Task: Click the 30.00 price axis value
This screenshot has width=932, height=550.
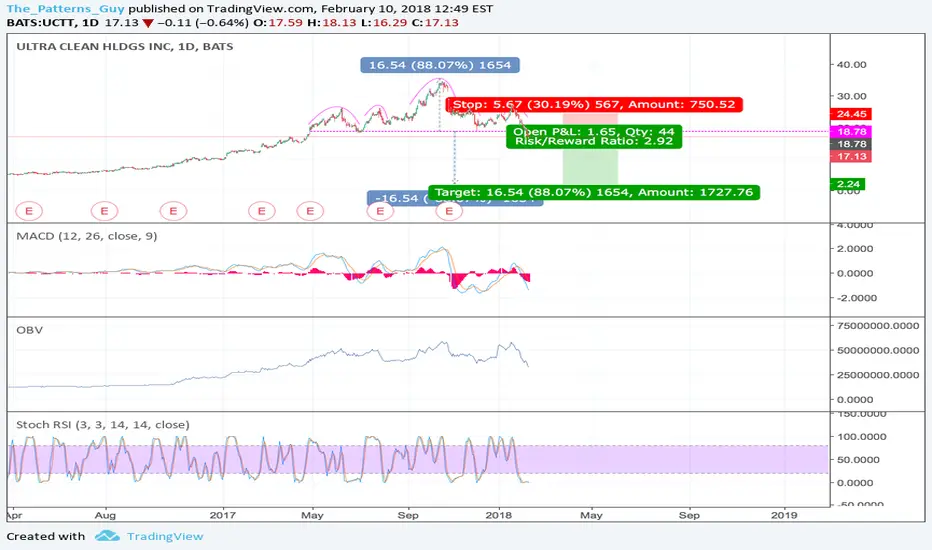Action: tap(851, 96)
